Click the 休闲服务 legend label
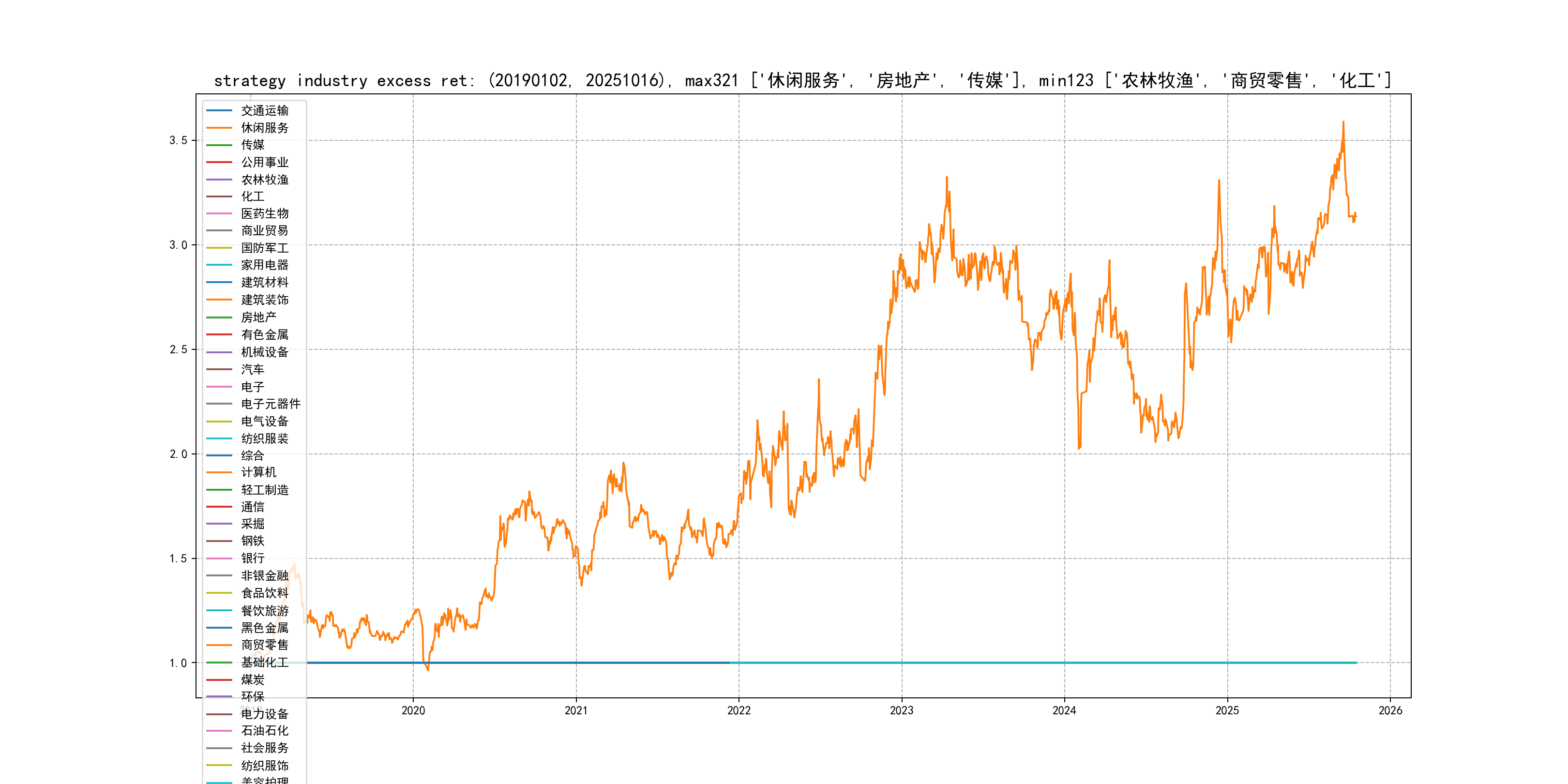The height and width of the screenshot is (784, 1568). point(264,128)
